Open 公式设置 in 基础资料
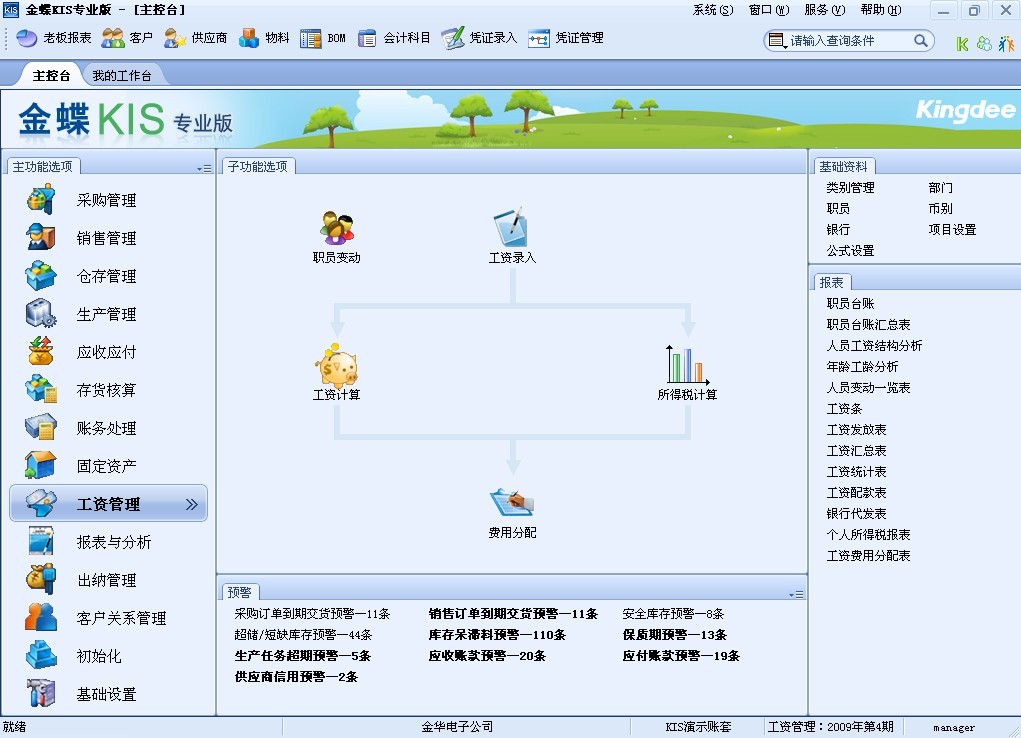1021x738 pixels. [x=850, y=250]
